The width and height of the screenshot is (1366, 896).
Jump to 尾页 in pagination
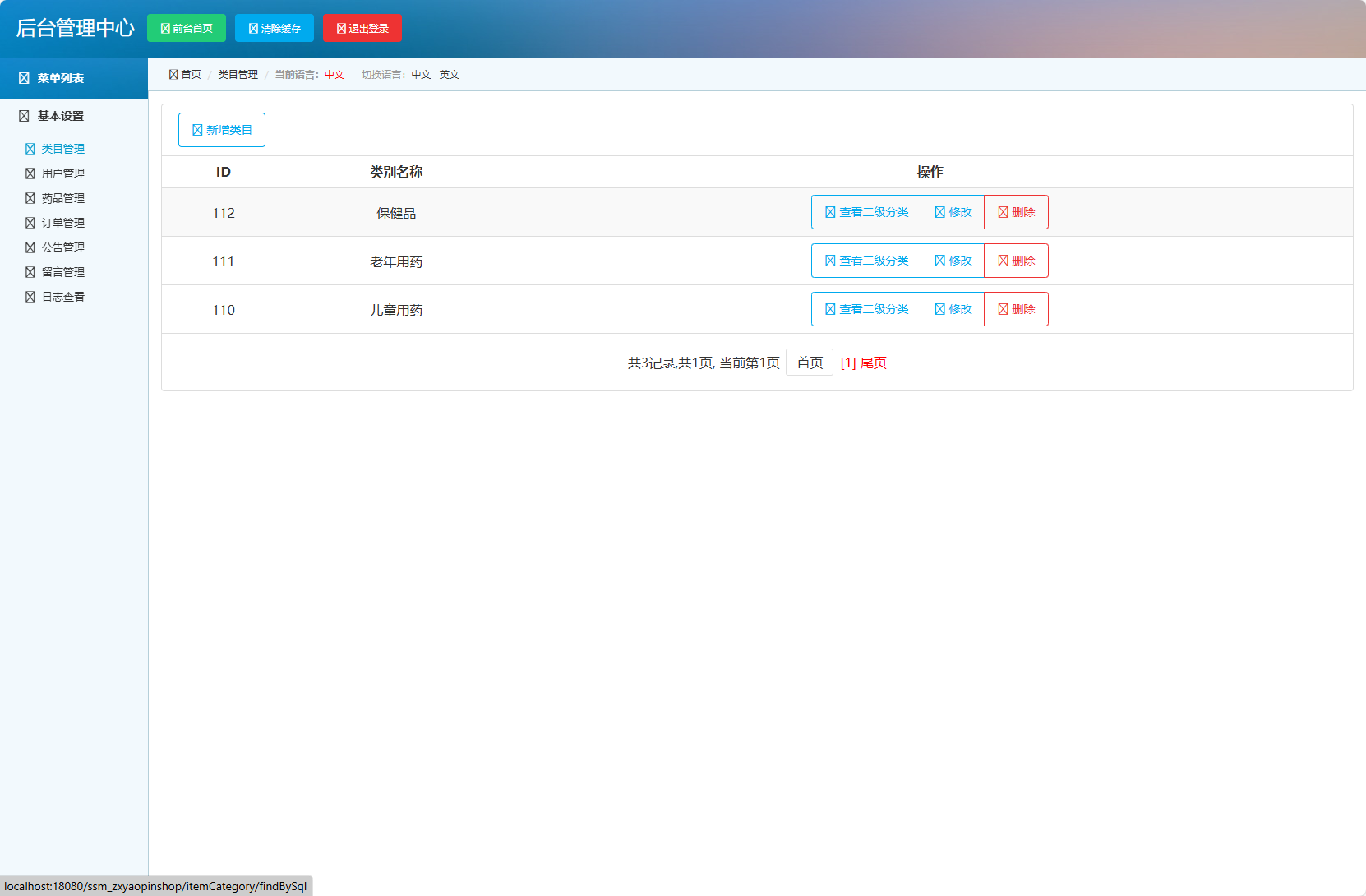point(873,363)
